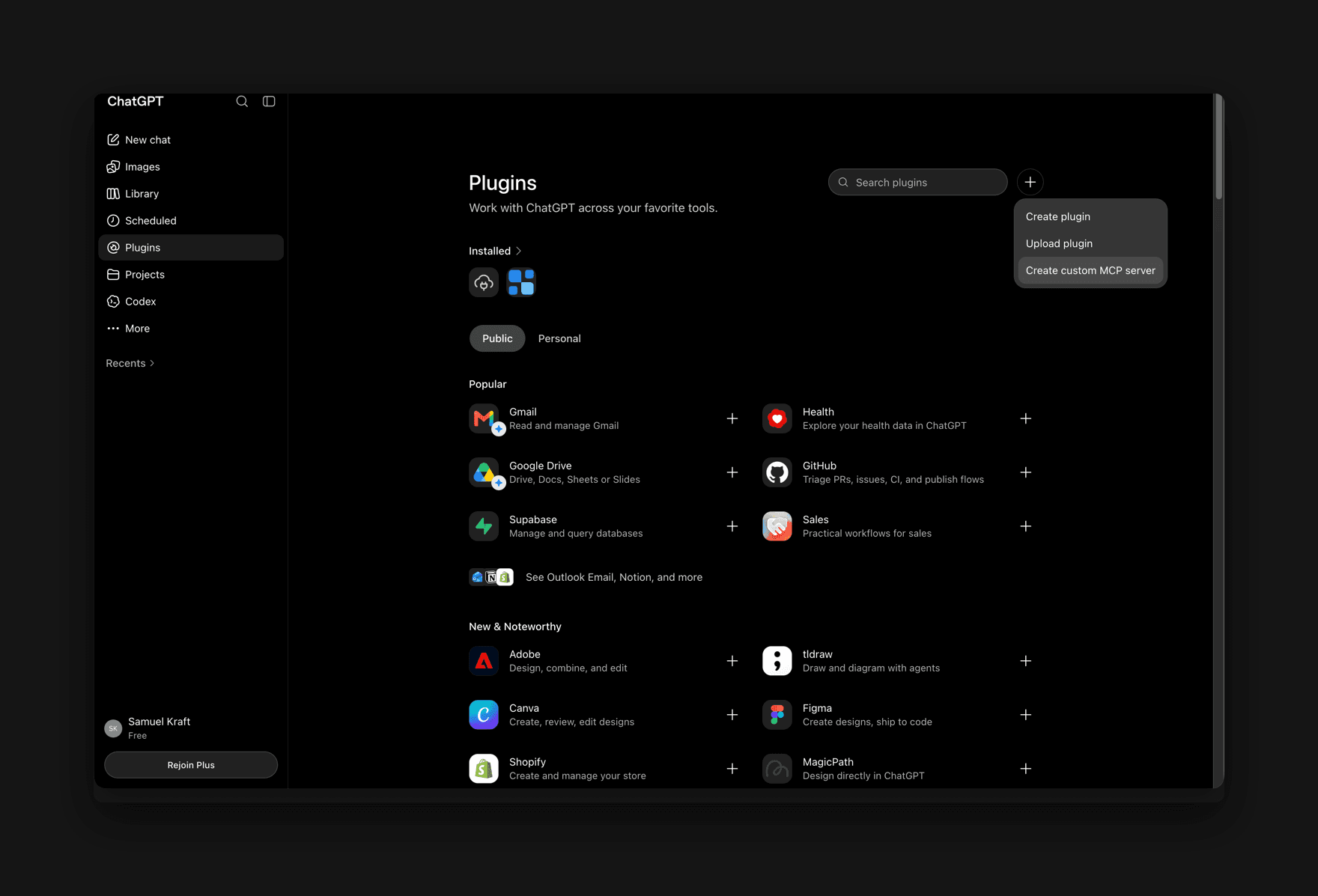Open the installed cloud-sync plugin icon

tap(484, 282)
